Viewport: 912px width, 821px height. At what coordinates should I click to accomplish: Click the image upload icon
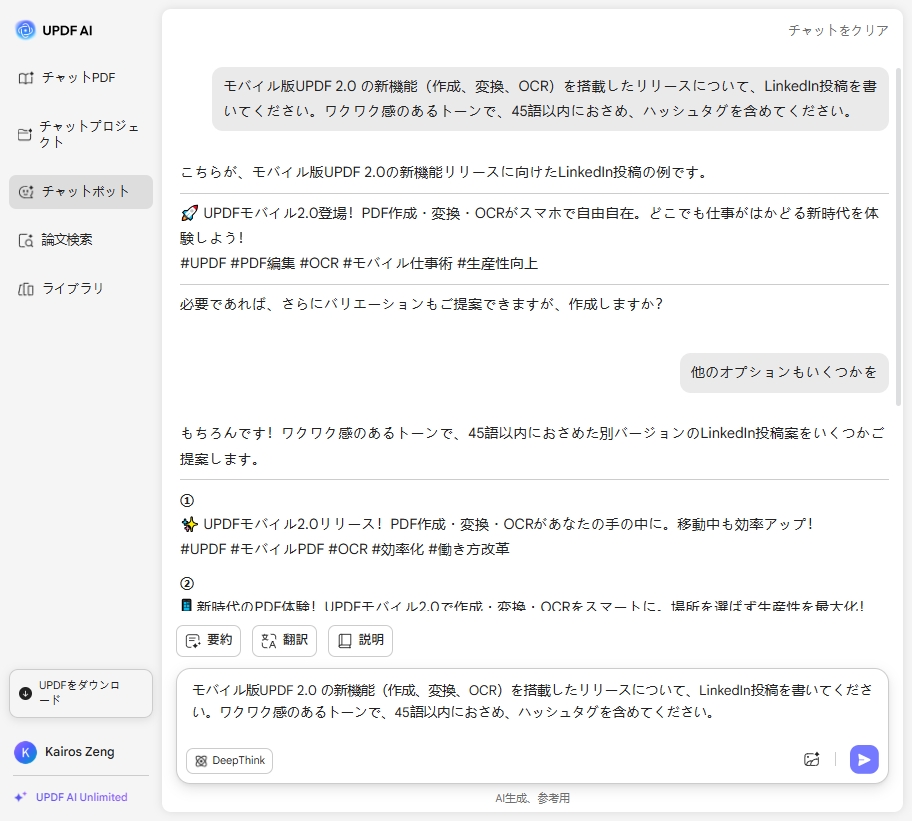point(811,759)
